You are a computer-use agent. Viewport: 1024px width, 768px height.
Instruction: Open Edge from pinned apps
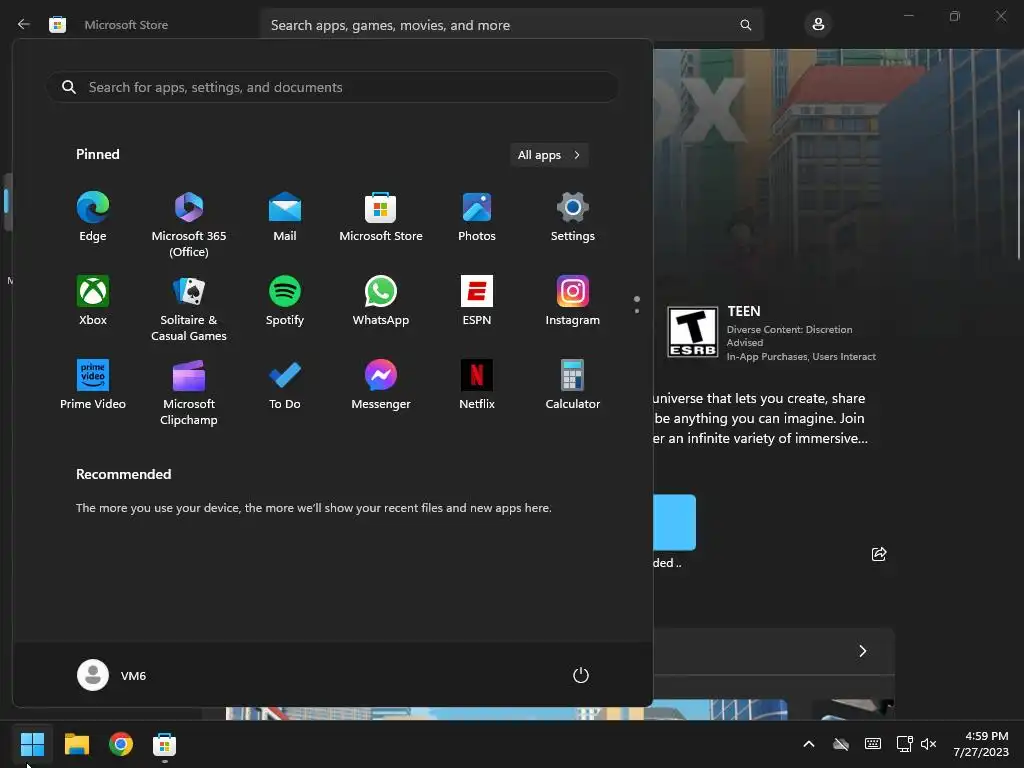click(x=93, y=217)
